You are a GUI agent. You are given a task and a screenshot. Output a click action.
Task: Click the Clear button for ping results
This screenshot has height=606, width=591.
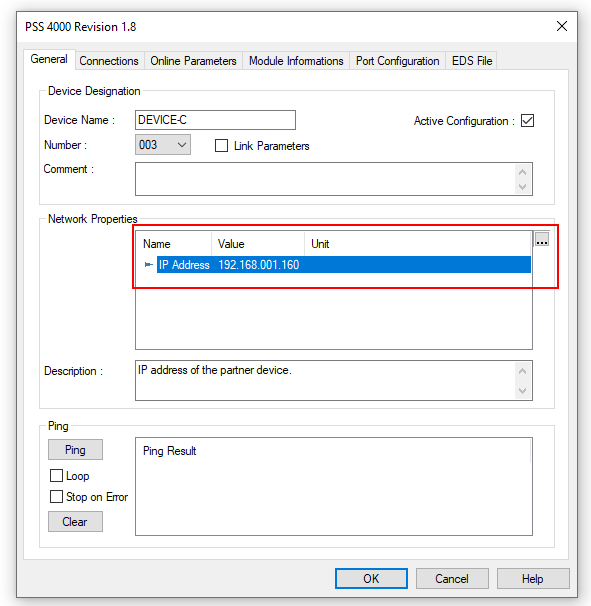click(75, 522)
